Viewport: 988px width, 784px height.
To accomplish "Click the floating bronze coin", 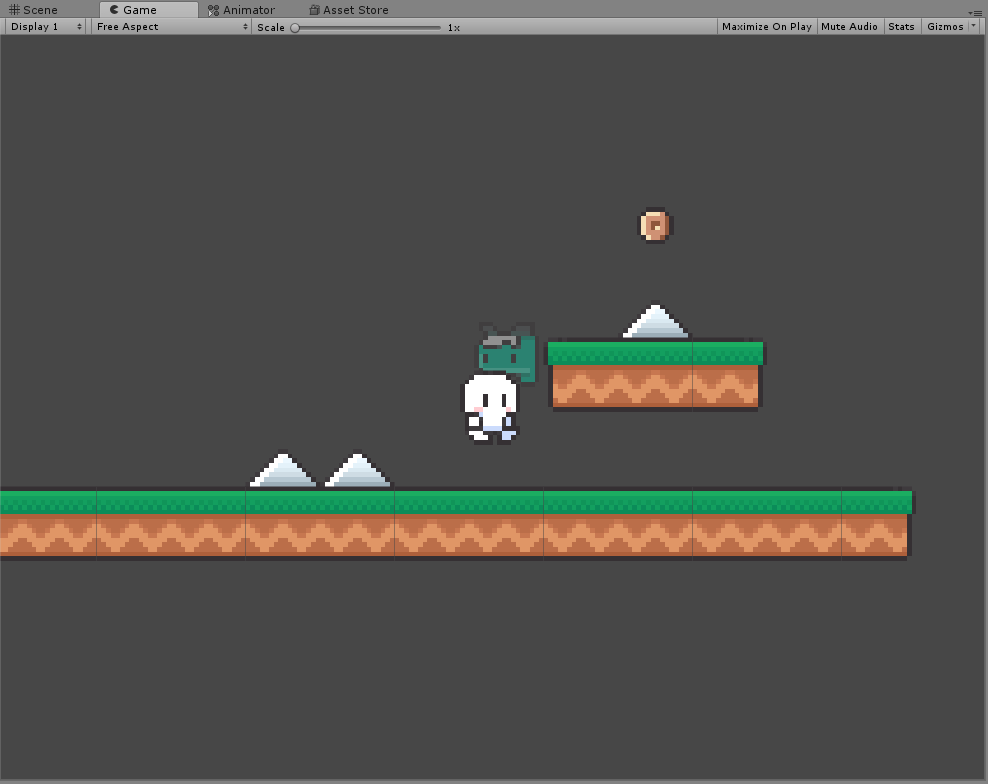I will click(x=655, y=225).
